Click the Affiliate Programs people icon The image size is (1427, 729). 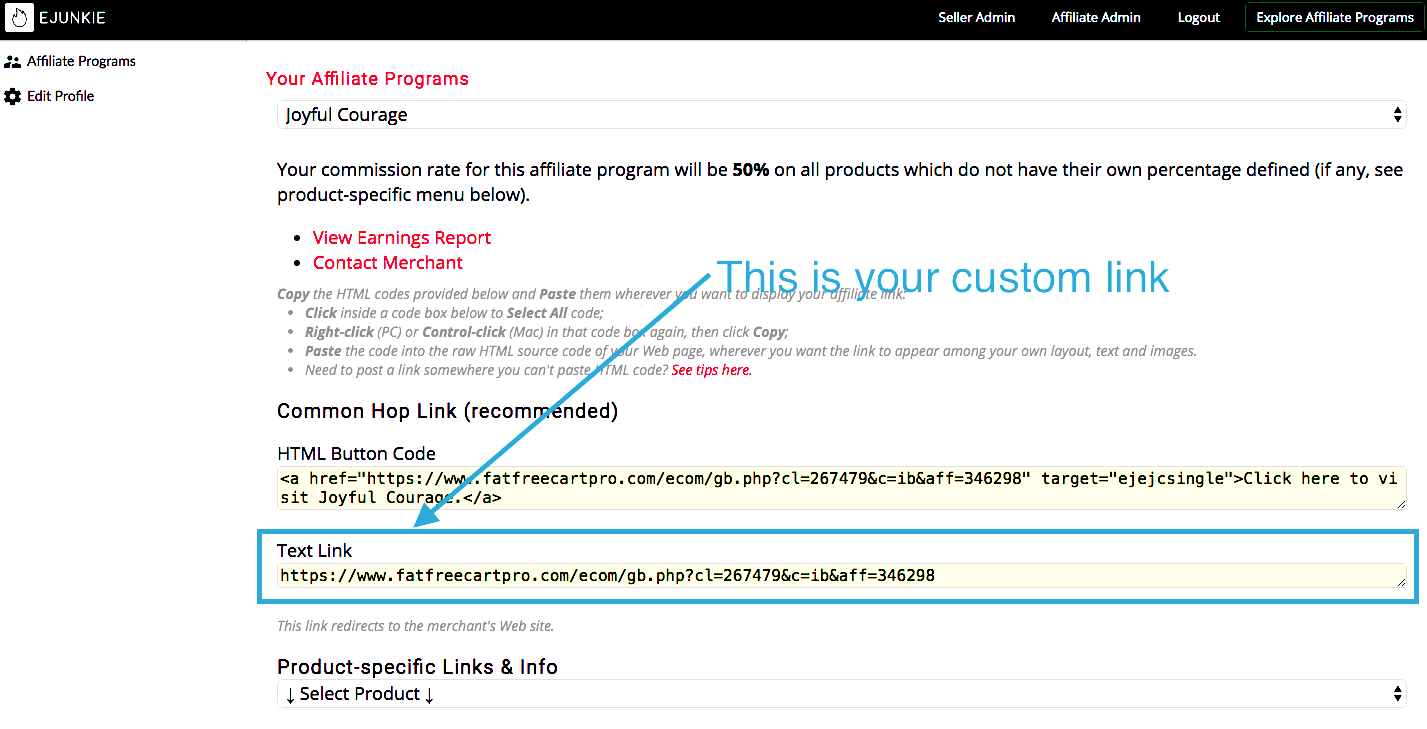pos(13,61)
